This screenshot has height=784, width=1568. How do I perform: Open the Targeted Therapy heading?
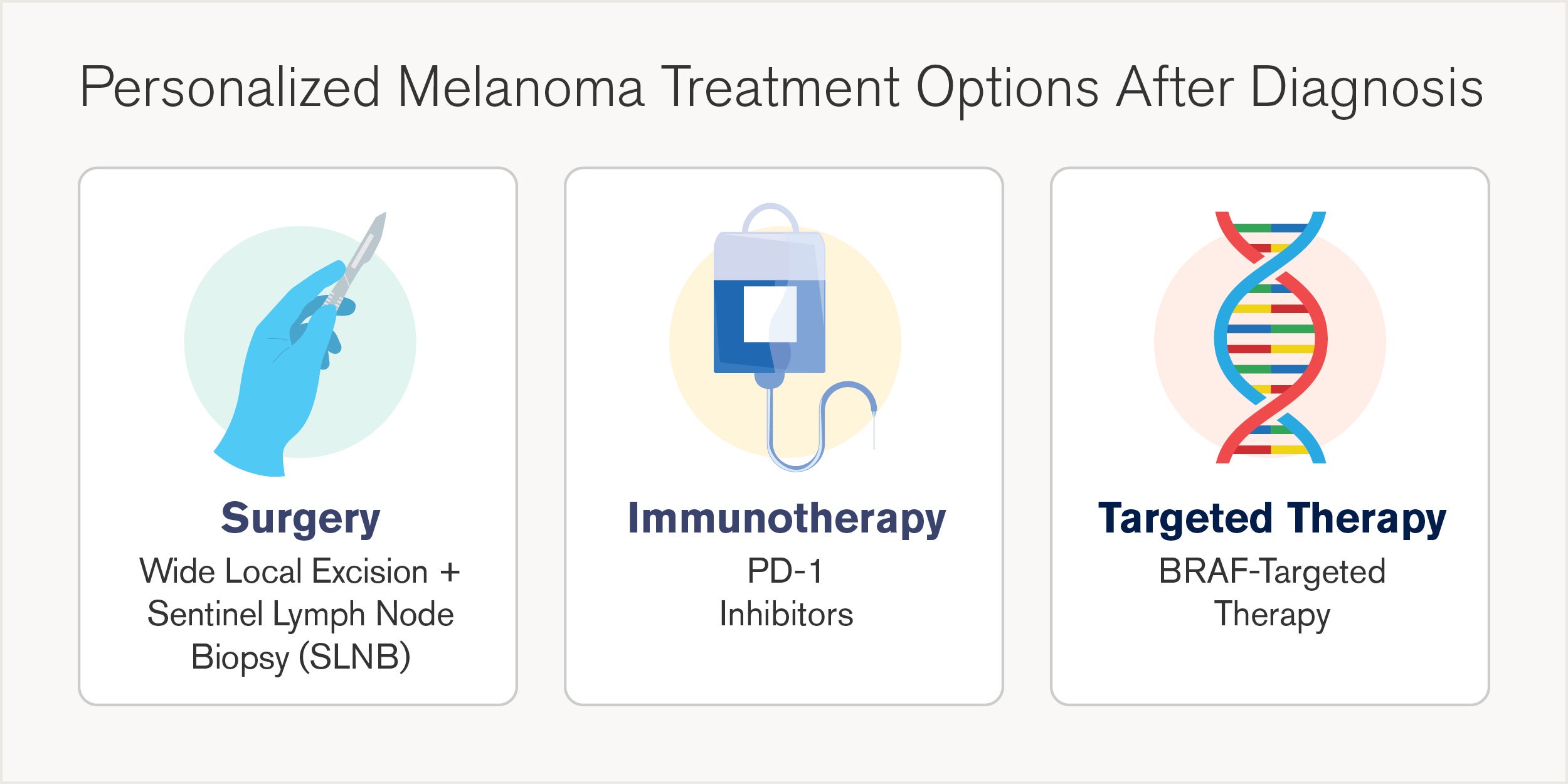pos(1272,519)
